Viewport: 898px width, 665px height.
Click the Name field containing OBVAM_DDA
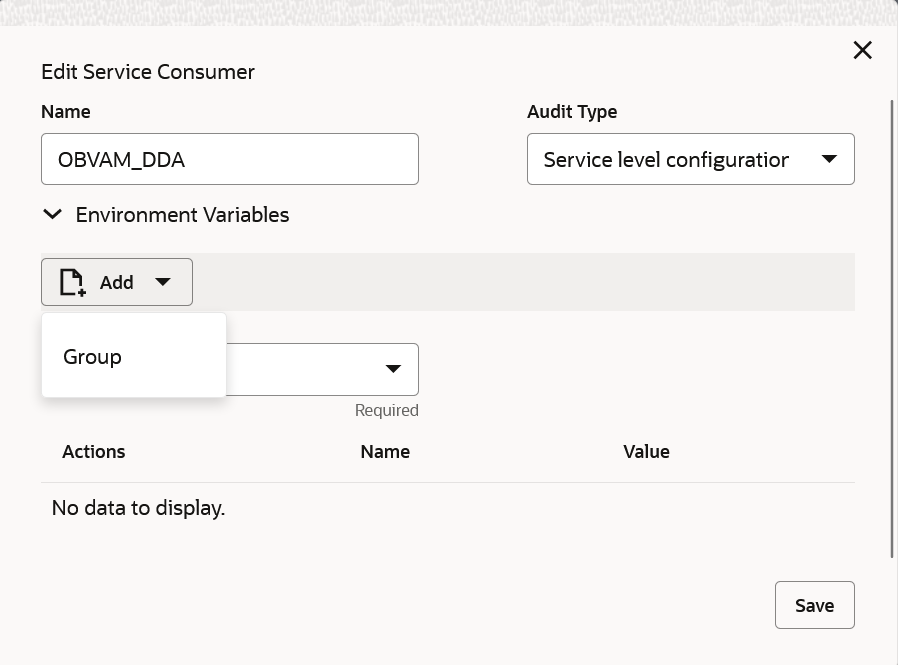click(230, 159)
